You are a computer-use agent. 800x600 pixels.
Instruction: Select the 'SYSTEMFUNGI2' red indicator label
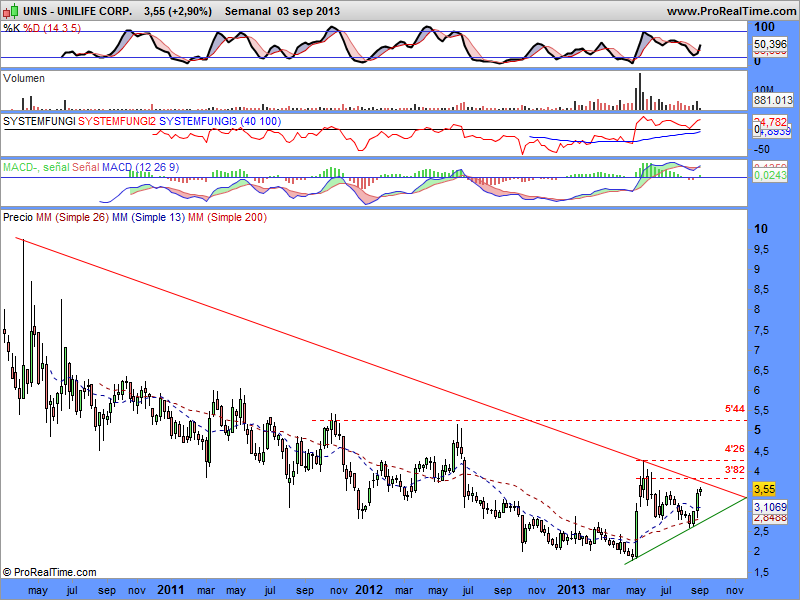pyautogui.click(x=117, y=121)
